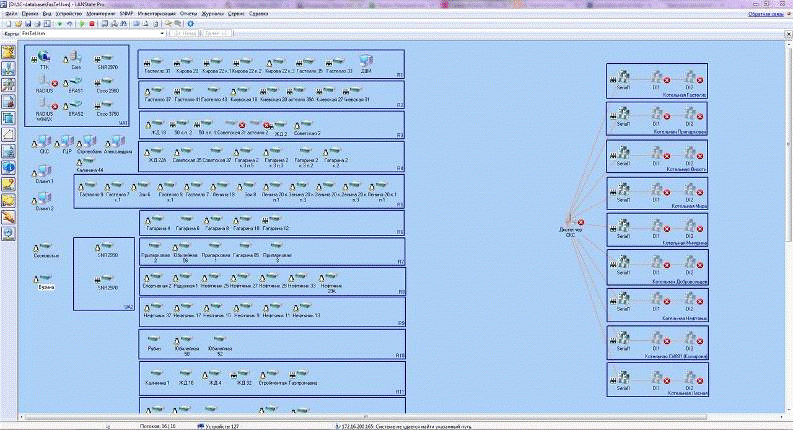
Task: Click the SNR2970 switch icon
Action: click(105, 58)
